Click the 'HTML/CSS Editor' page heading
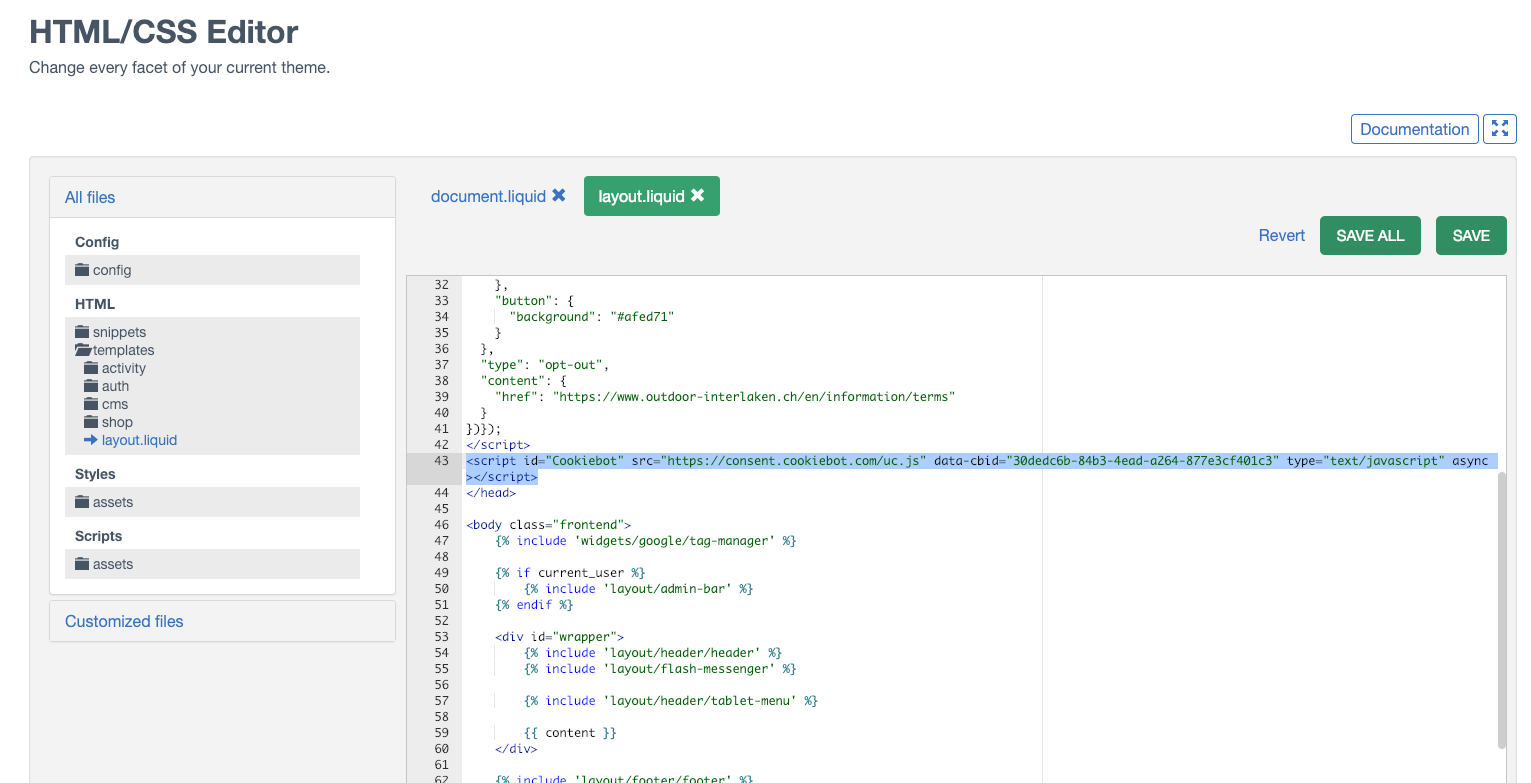This screenshot has height=783, width=1531. [x=164, y=32]
